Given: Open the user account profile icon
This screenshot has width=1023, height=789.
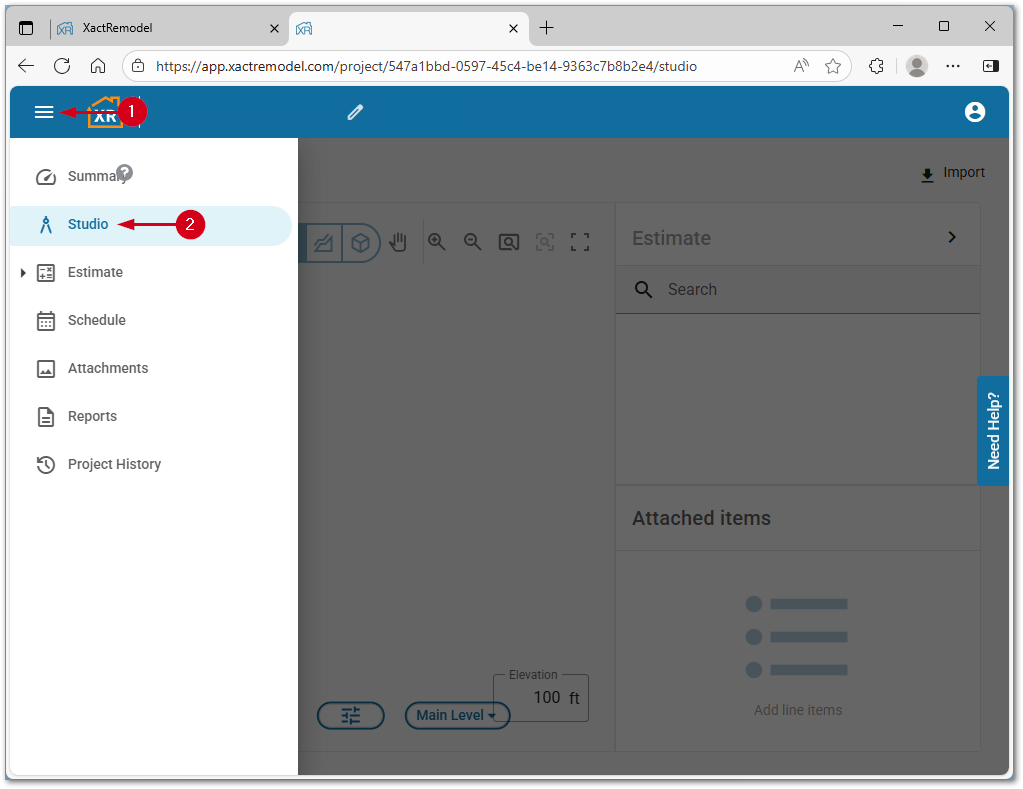Looking at the screenshot, I should click(975, 112).
